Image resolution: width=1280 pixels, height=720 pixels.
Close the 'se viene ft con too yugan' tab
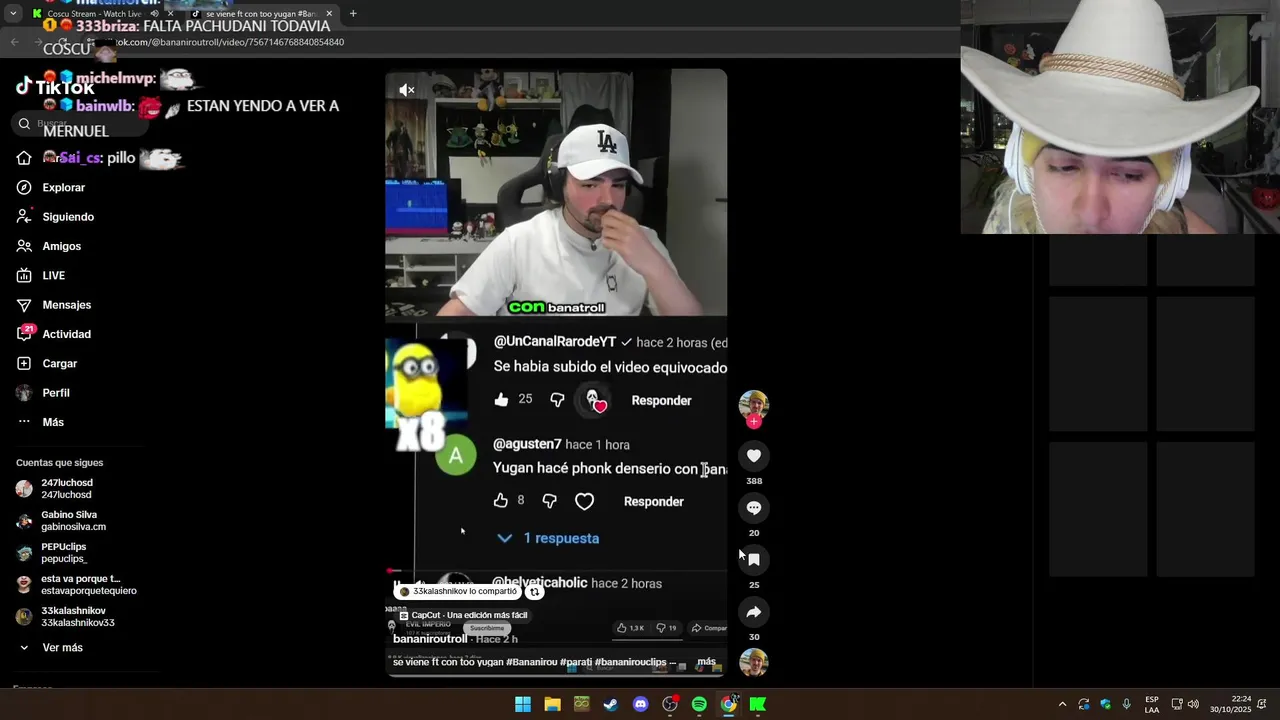coord(329,14)
